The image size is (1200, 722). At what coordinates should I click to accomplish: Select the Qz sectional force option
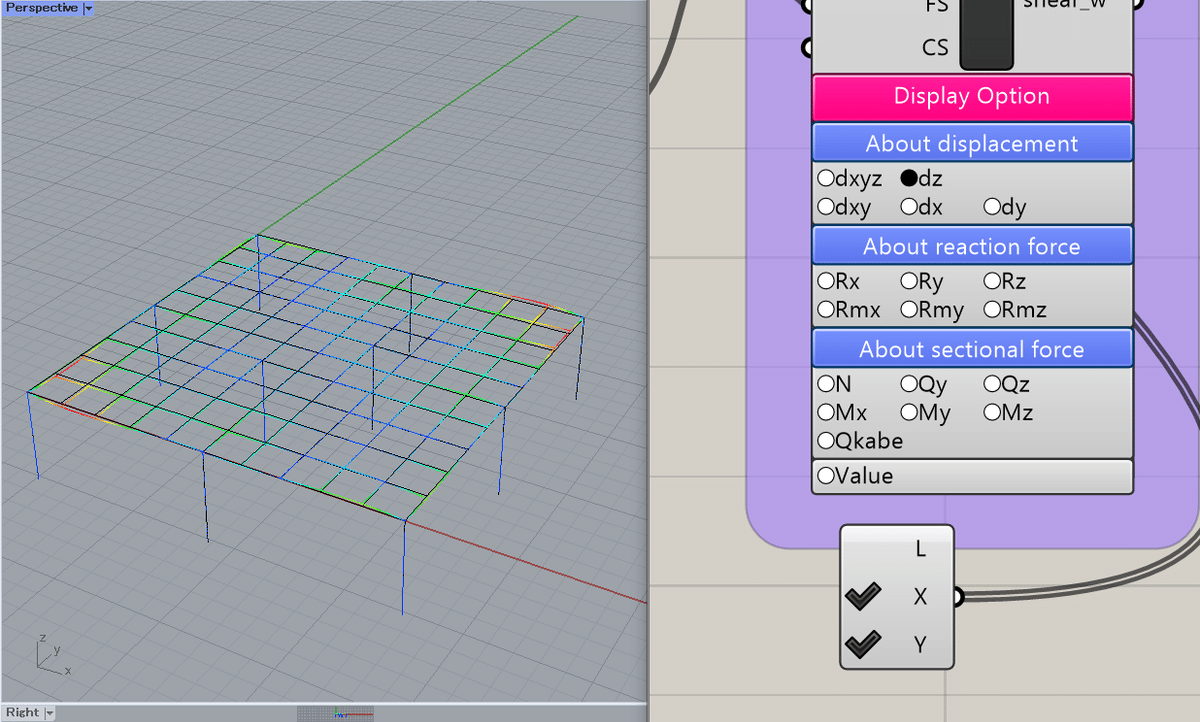tap(992, 384)
